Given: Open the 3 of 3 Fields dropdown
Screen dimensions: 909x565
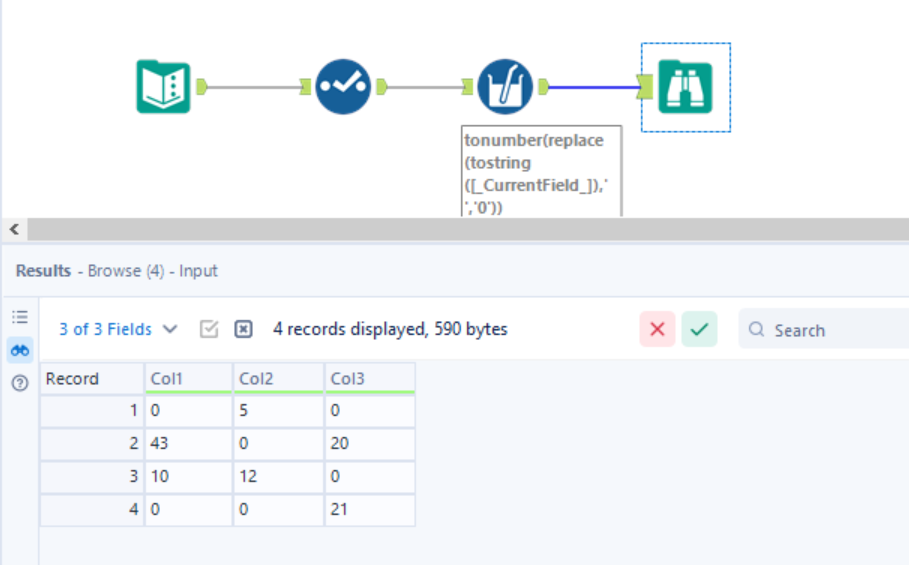Looking at the screenshot, I should coord(118,329).
